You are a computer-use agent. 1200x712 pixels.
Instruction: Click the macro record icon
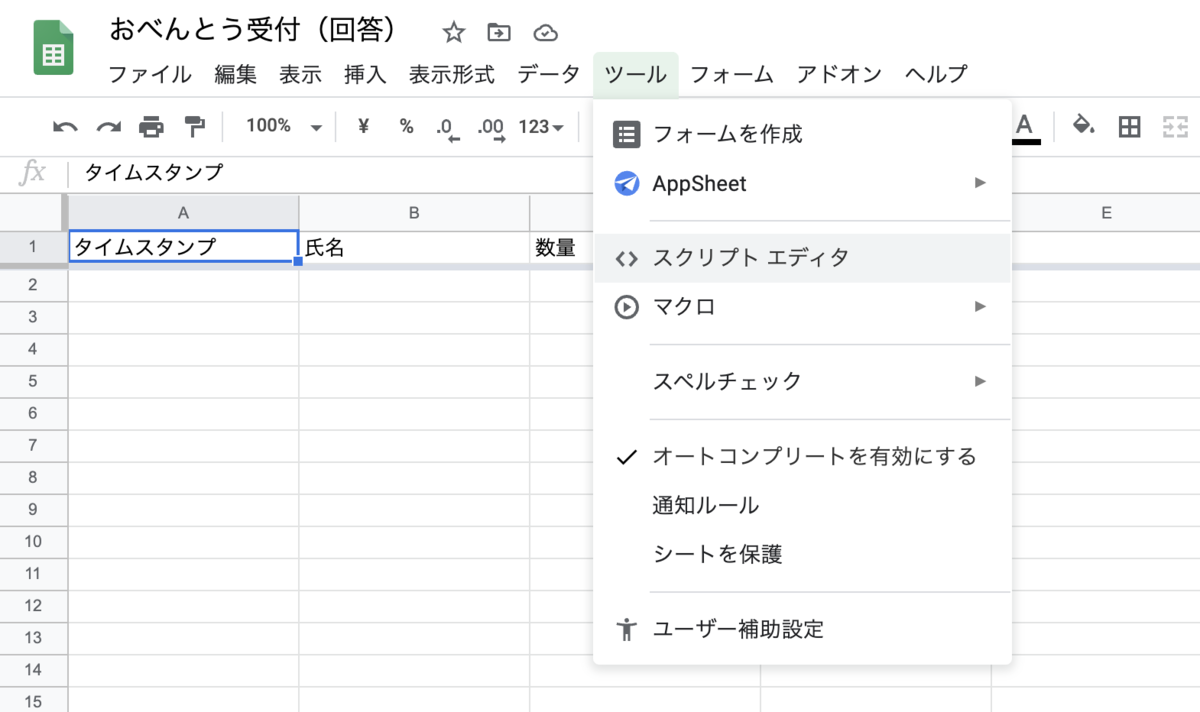point(626,307)
